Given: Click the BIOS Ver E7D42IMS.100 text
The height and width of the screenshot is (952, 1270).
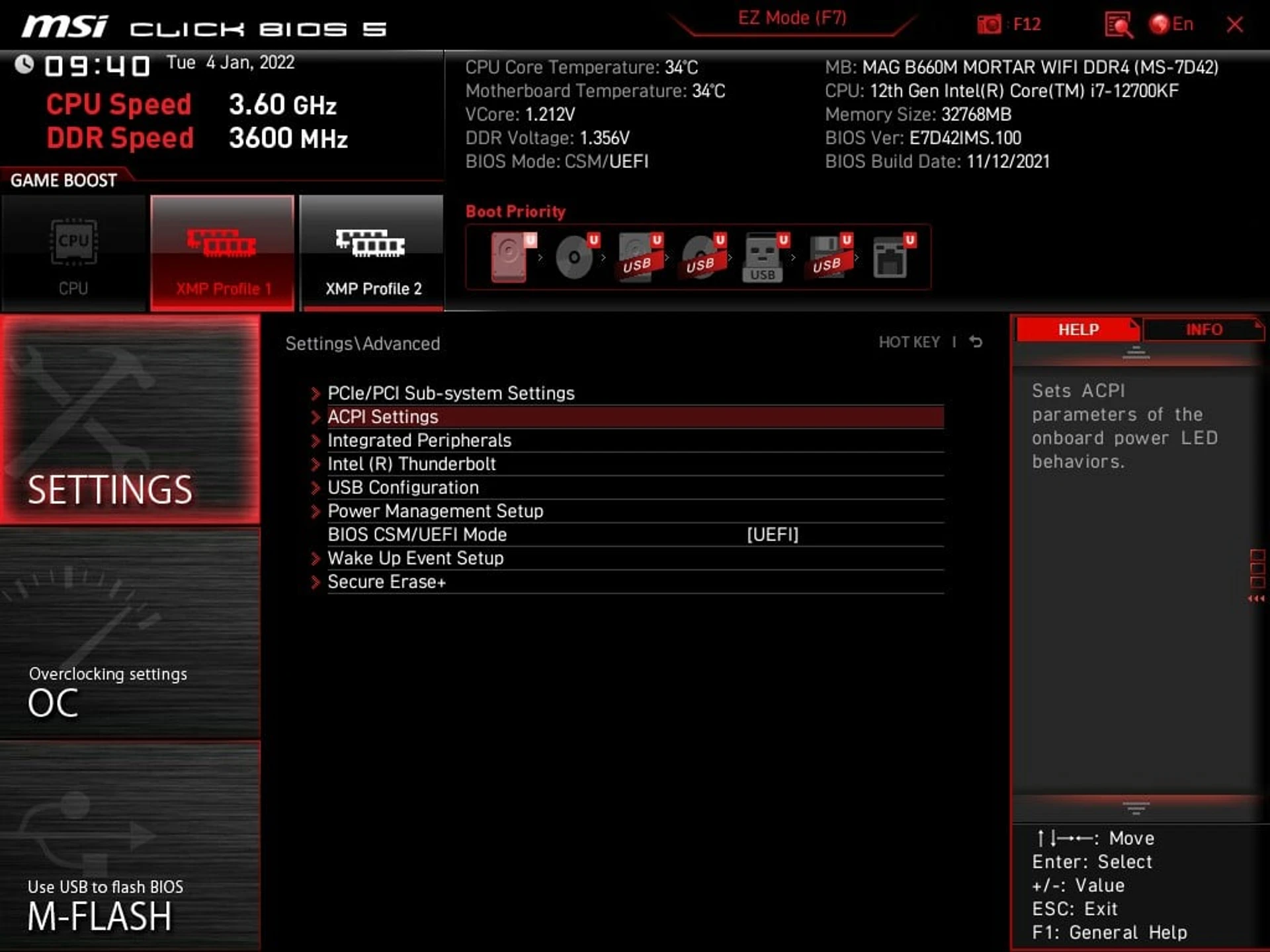Looking at the screenshot, I should click(x=923, y=138).
